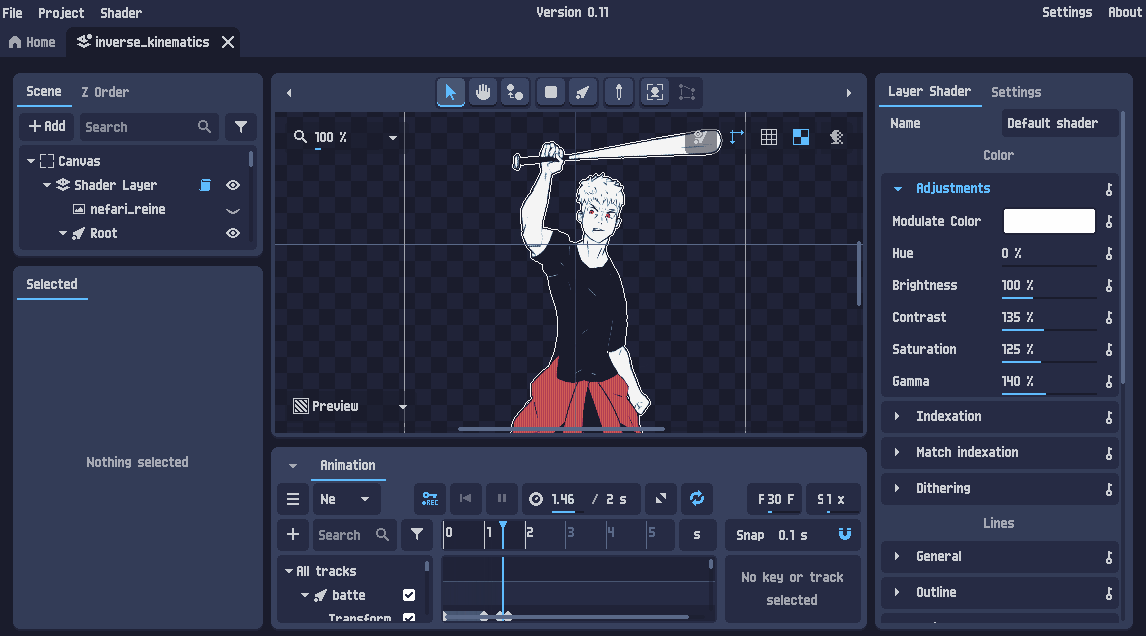Viewport: 1146px width, 636px height.
Task: Toggle visibility of the Root node
Action: [233, 233]
